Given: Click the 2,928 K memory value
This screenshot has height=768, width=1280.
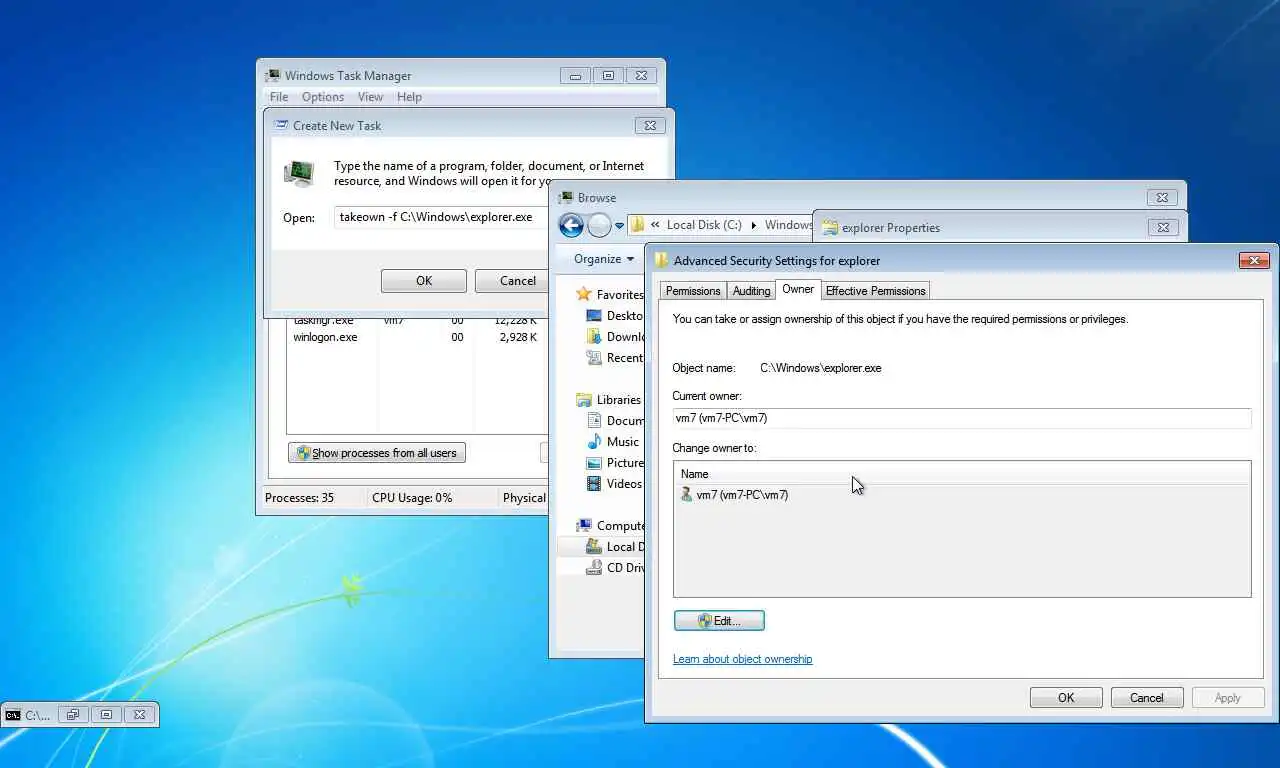Looking at the screenshot, I should coord(518,337).
